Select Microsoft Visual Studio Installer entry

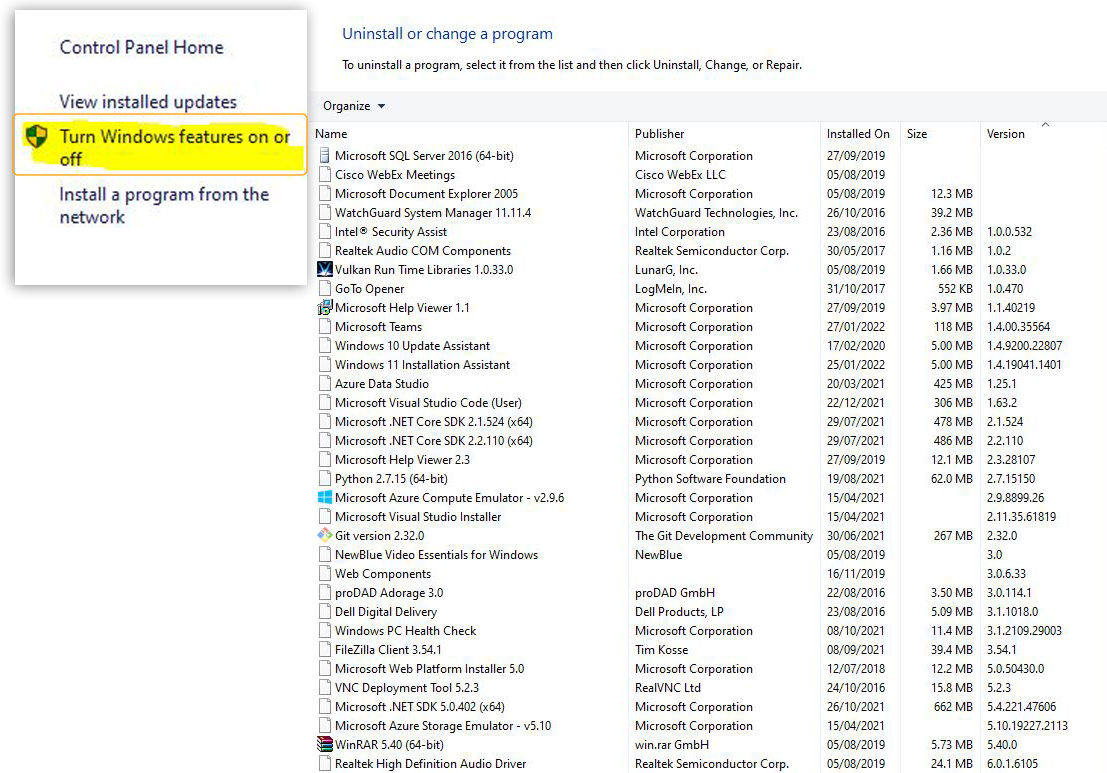418,517
